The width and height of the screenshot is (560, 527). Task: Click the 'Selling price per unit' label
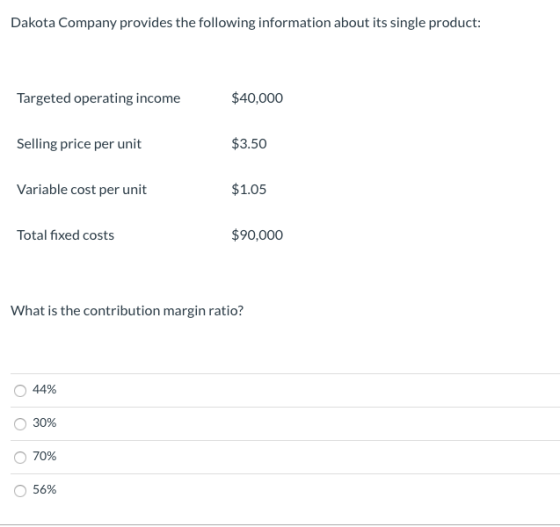(x=79, y=144)
